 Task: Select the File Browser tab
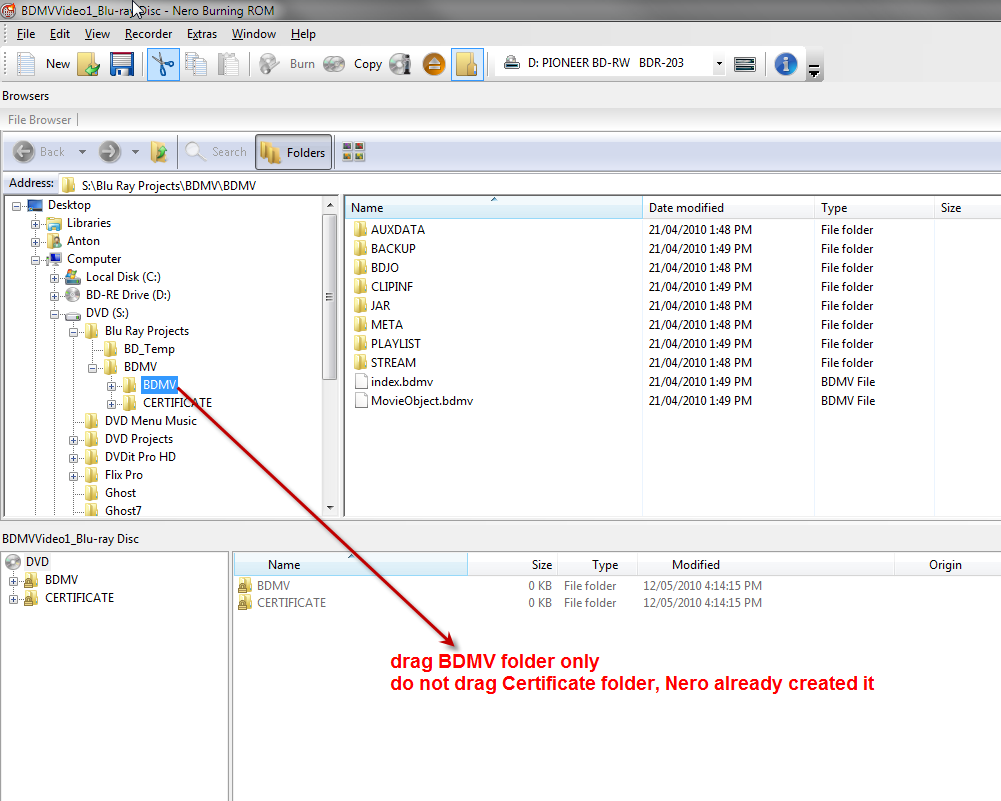point(40,120)
